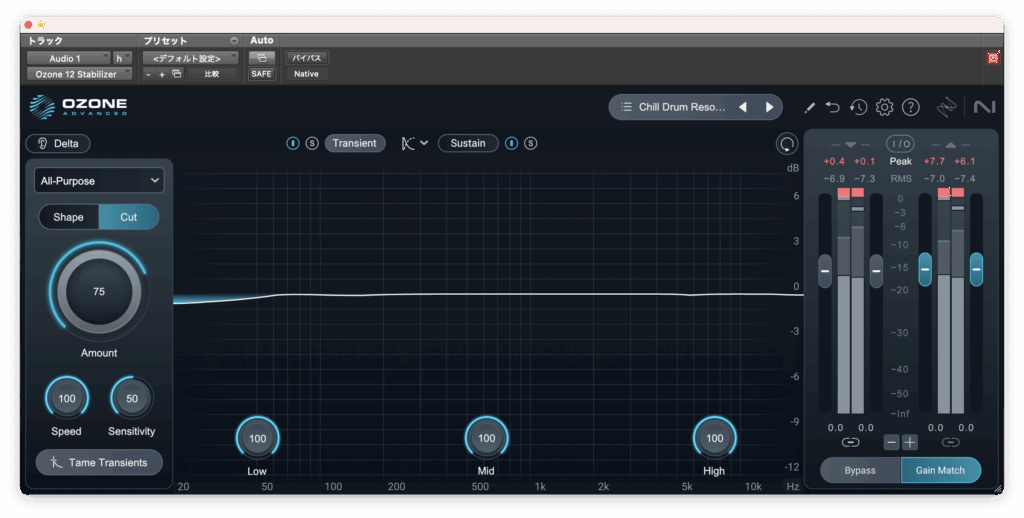Click the Amount knob set to 75

click(98, 292)
